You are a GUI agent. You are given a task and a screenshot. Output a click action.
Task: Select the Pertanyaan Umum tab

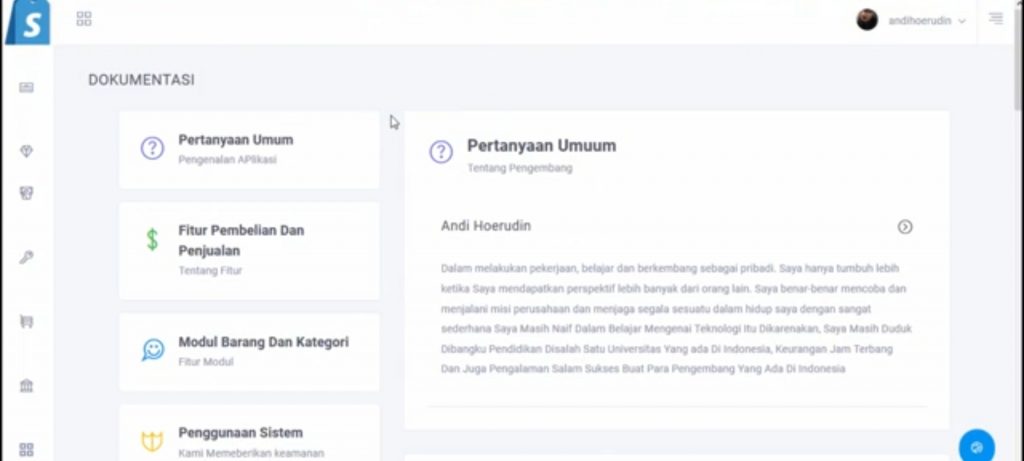(249, 149)
